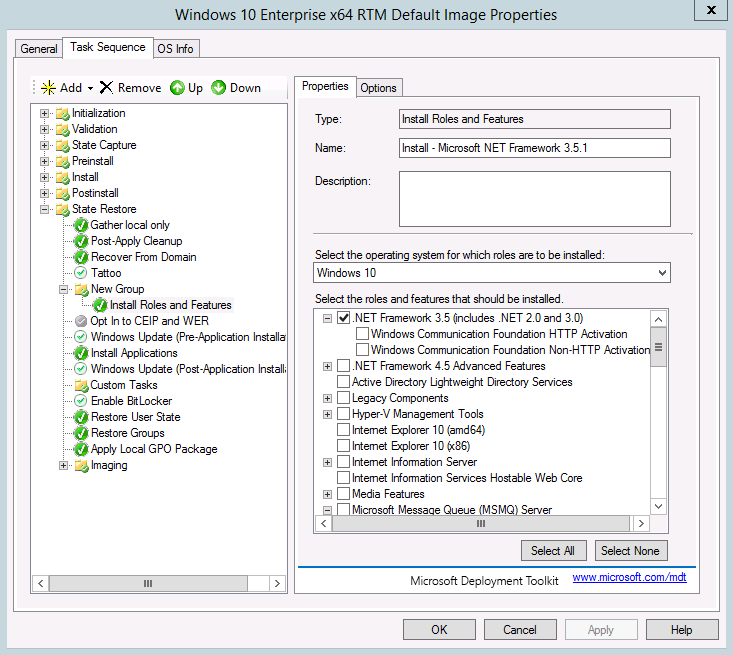Click the disabled Opt In to CEIP icon
The width and height of the screenshot is (733, 655).
81,321
